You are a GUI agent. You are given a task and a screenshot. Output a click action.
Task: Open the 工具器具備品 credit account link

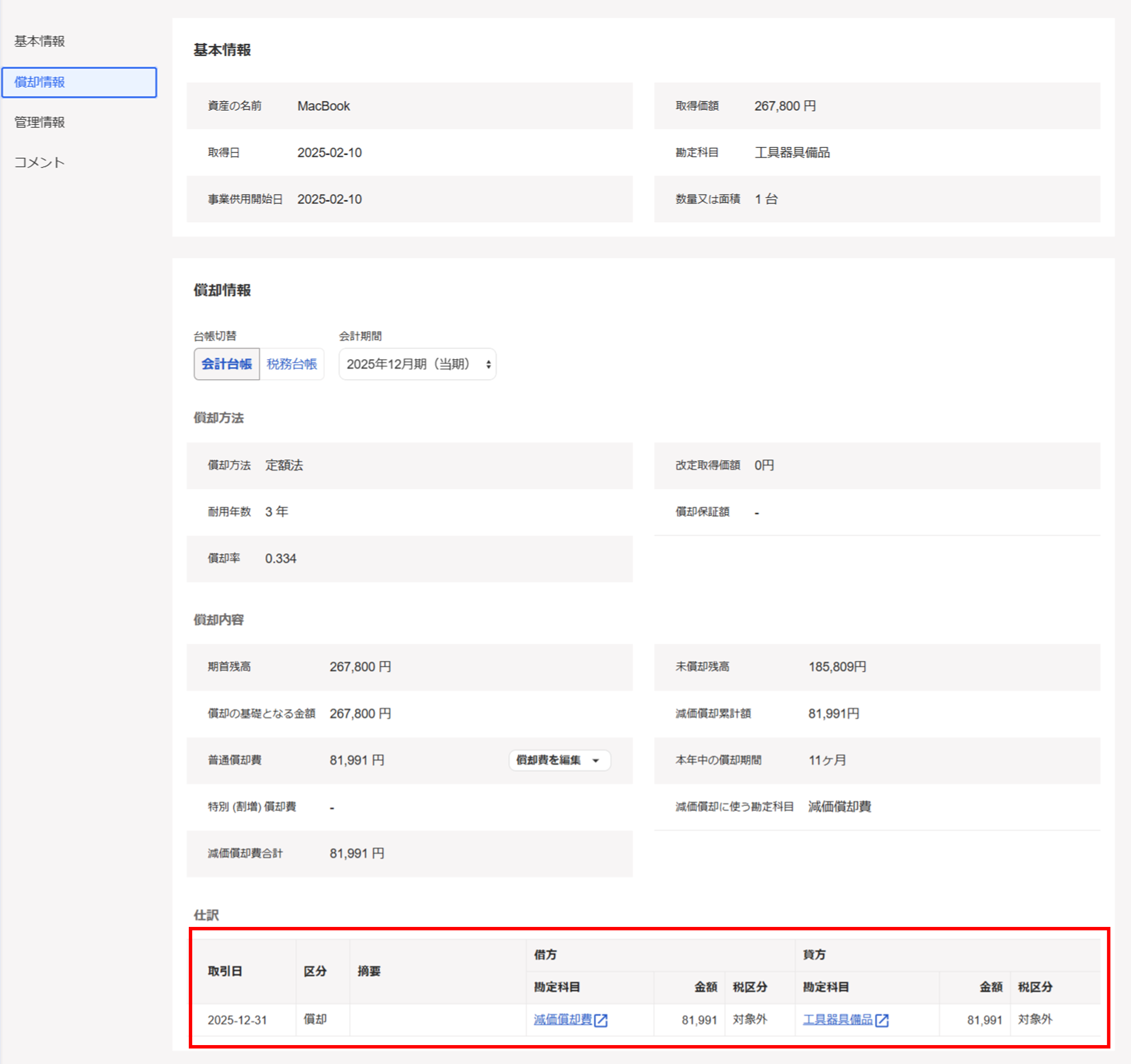pos(837,1019)
